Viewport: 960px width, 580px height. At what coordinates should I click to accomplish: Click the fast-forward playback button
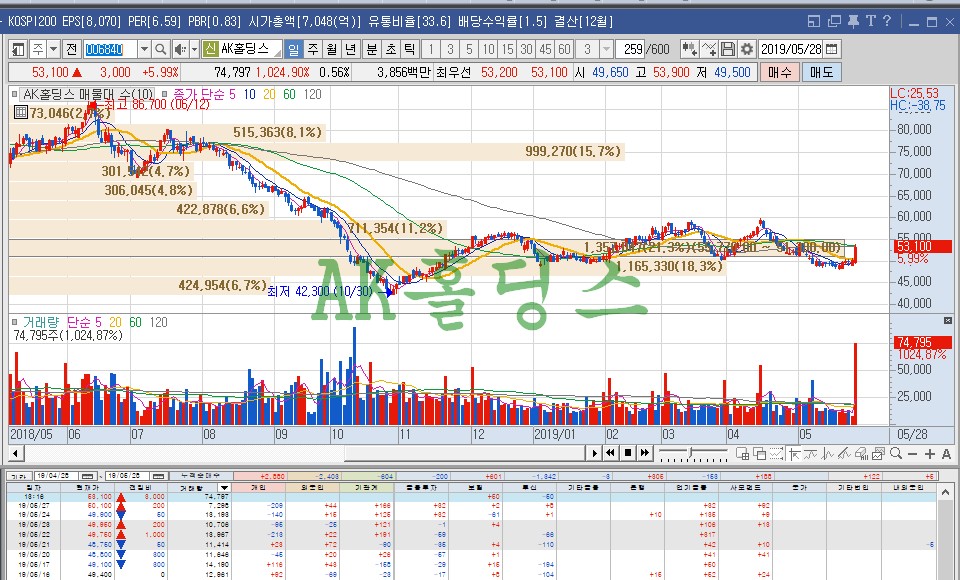(x=645, y=453)
